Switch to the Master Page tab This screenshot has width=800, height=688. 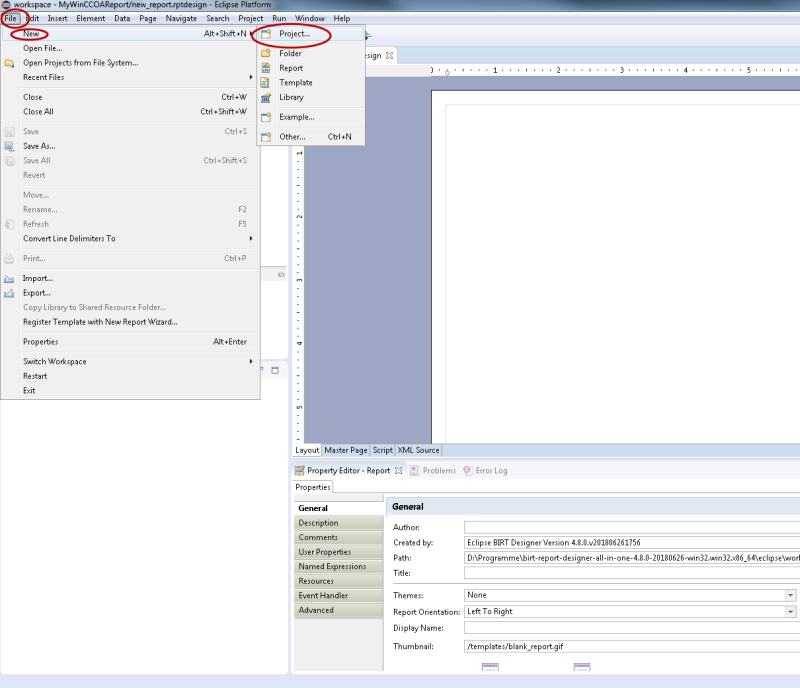[346, 450]
